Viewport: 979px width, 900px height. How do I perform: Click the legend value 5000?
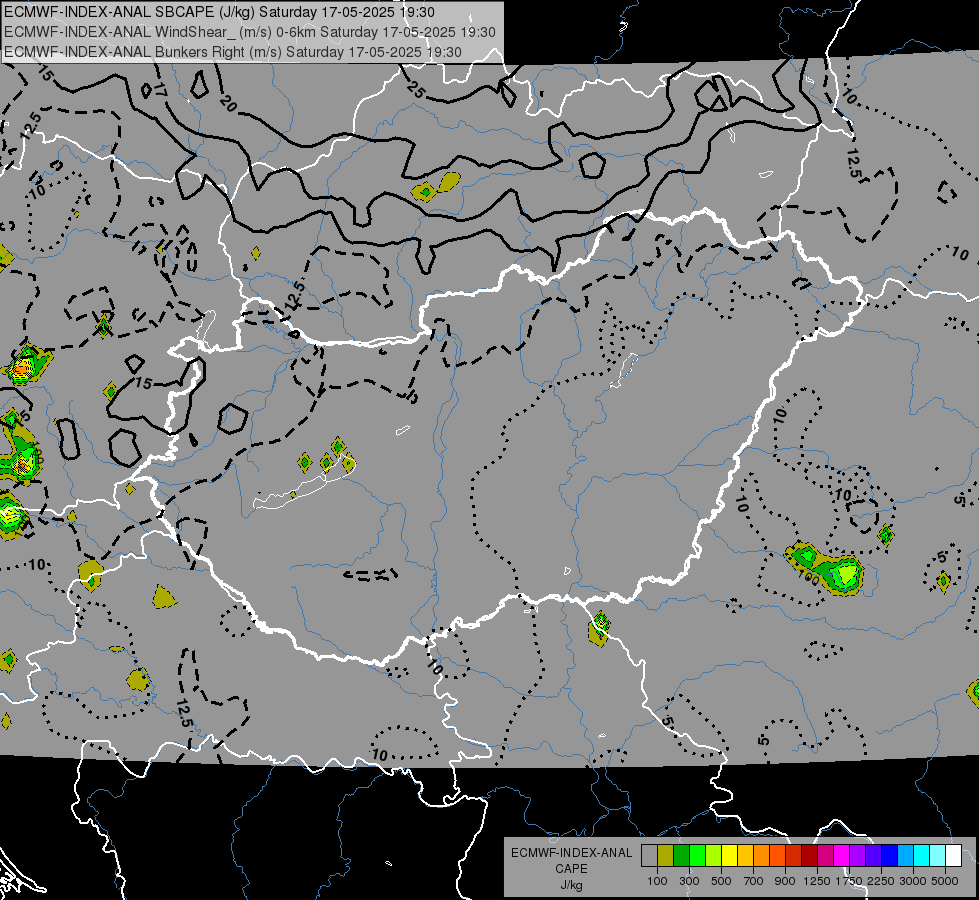tap(945, 881)
